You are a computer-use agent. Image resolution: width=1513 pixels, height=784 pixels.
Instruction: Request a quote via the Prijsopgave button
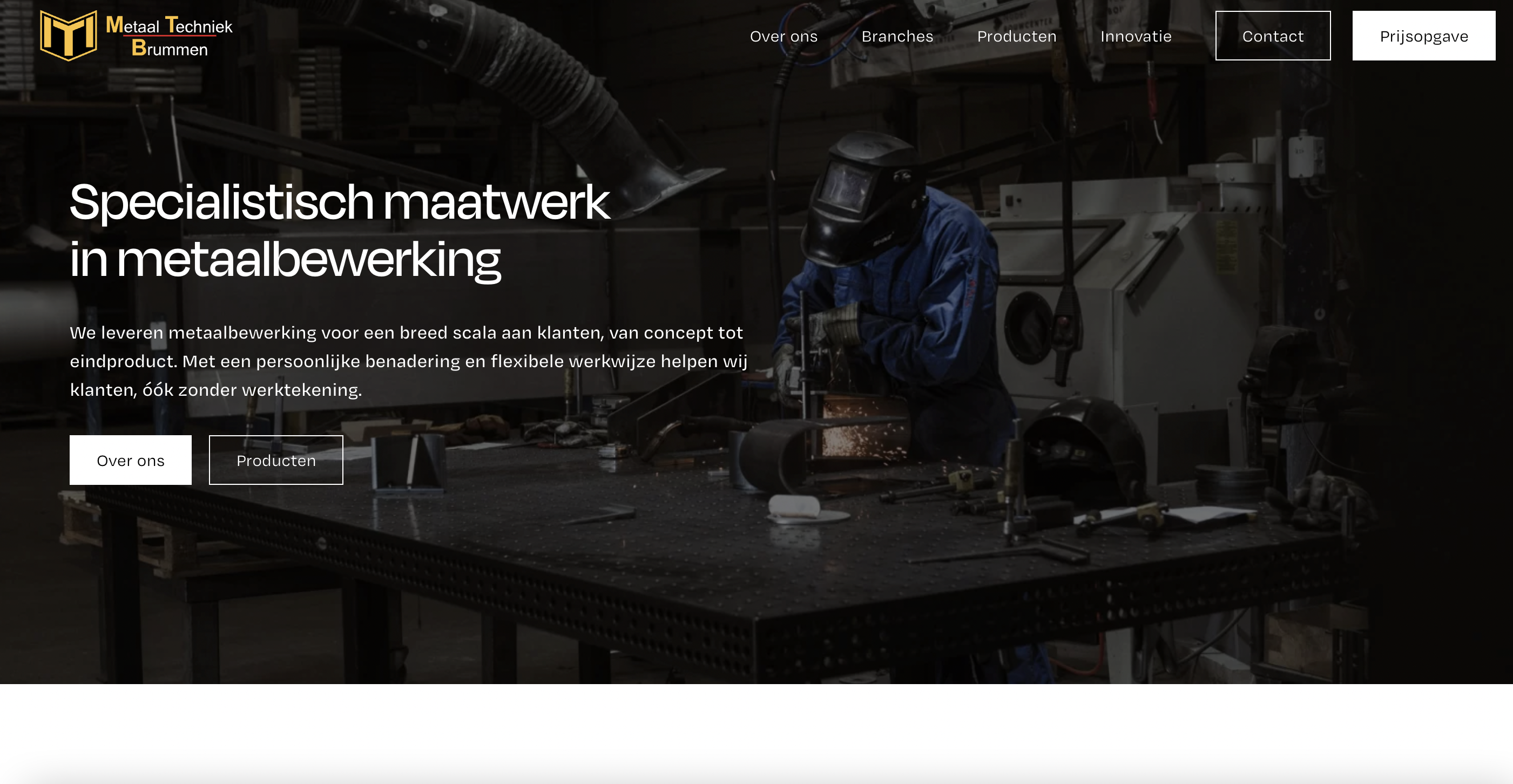pos(1423,36)
